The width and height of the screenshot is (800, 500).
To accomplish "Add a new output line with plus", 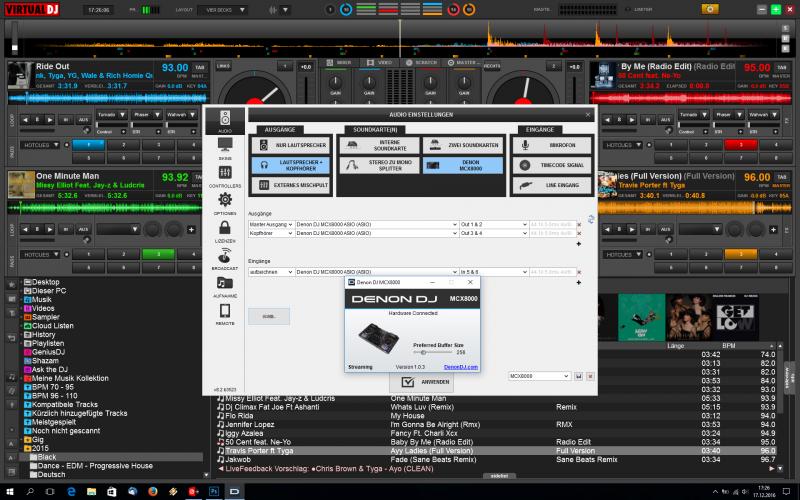I will (579, 244).
